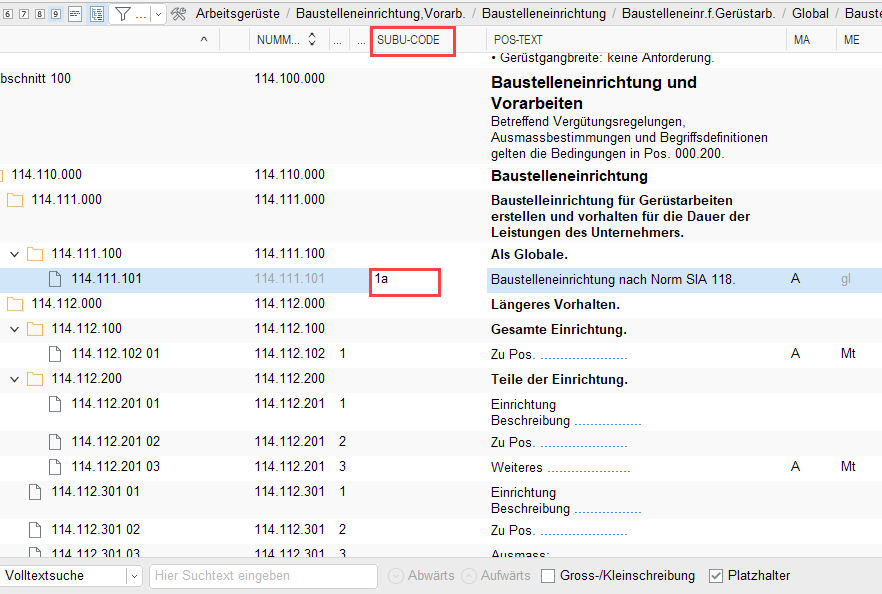The width and height of the screenshot is (882, 594).
Task: Click the folder icon of 114.111.100
Action: tap(35, 254)
